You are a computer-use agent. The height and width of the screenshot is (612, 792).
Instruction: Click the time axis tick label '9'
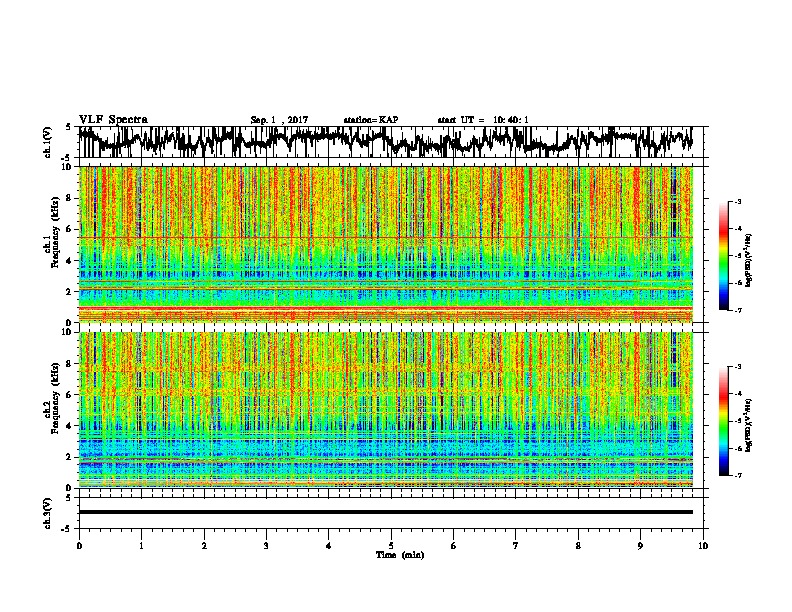coord(640,546)
